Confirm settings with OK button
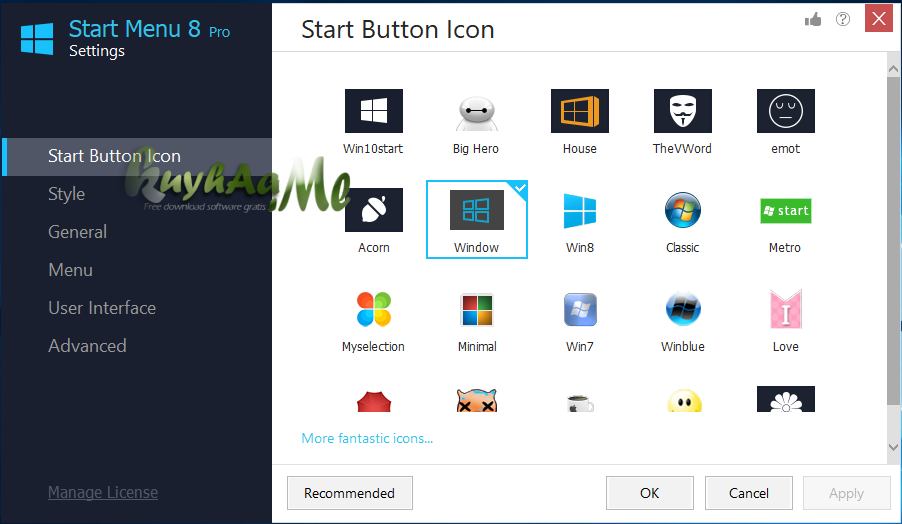 point(649,493)
